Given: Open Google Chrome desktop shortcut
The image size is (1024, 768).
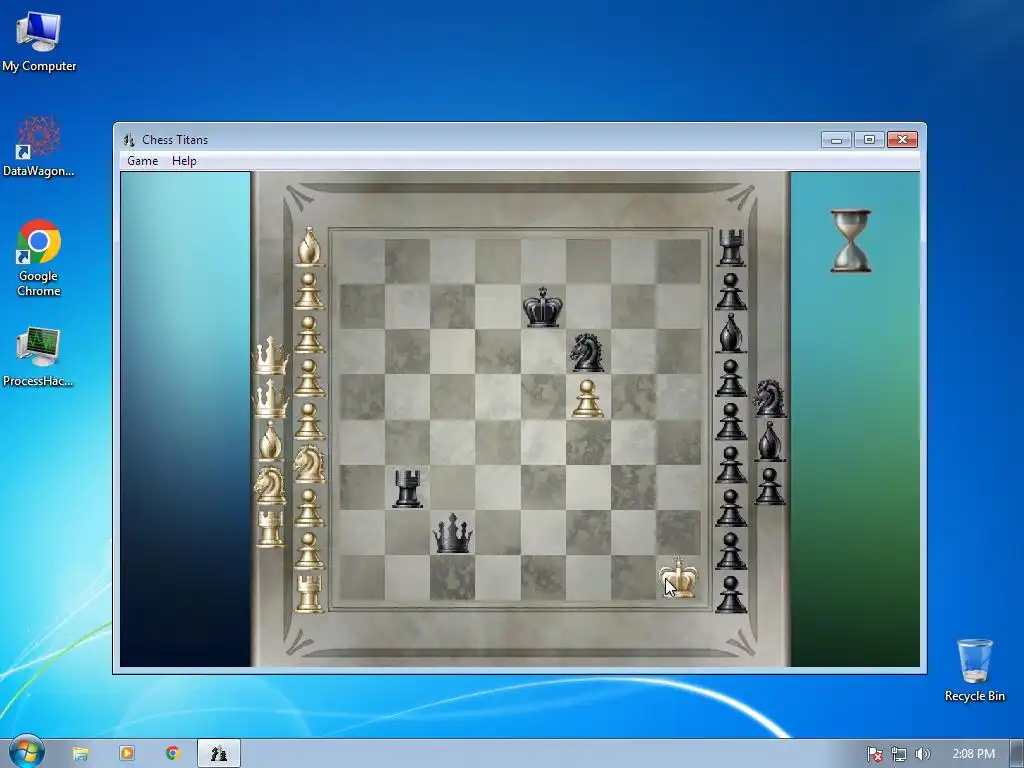Looking at the screenshot, I should click(39, 259).
